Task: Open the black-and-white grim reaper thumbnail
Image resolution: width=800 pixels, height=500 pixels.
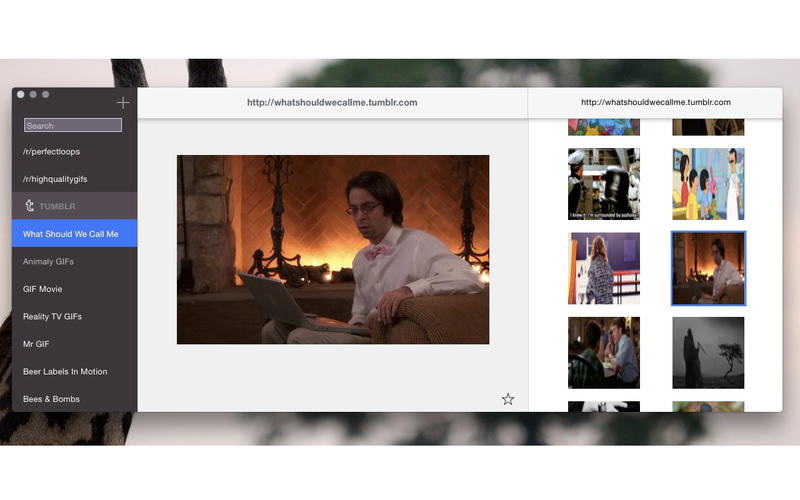Action: pos(708,352)
